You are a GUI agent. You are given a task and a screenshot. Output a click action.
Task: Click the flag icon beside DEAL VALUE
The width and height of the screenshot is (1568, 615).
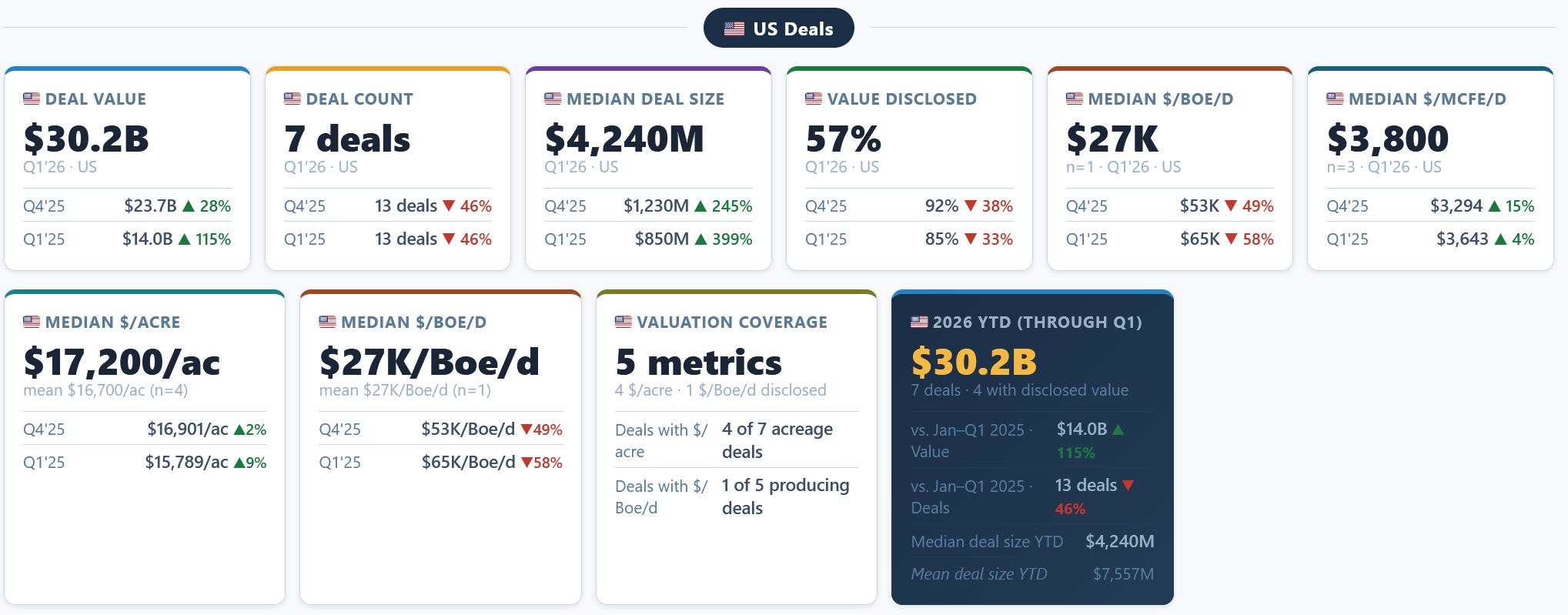[32, 99]
